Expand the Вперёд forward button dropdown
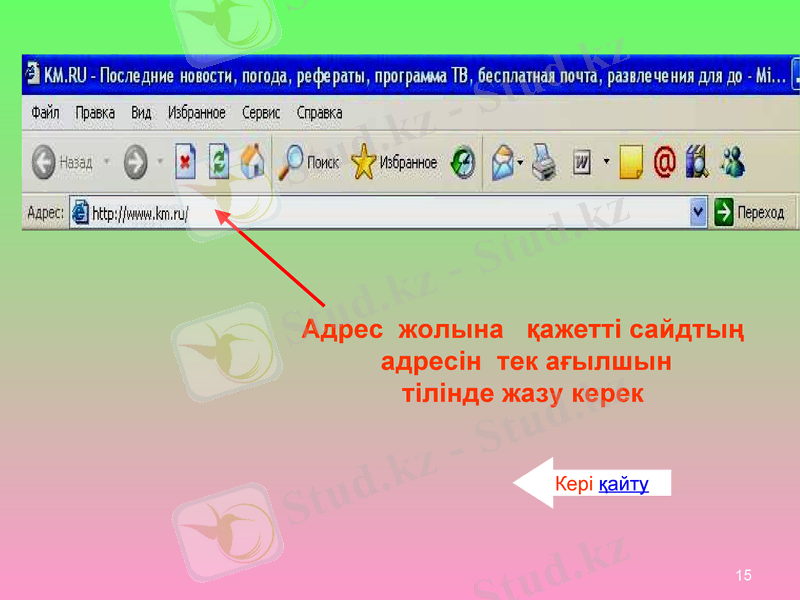Screen dimensions: 800x600 160,161
